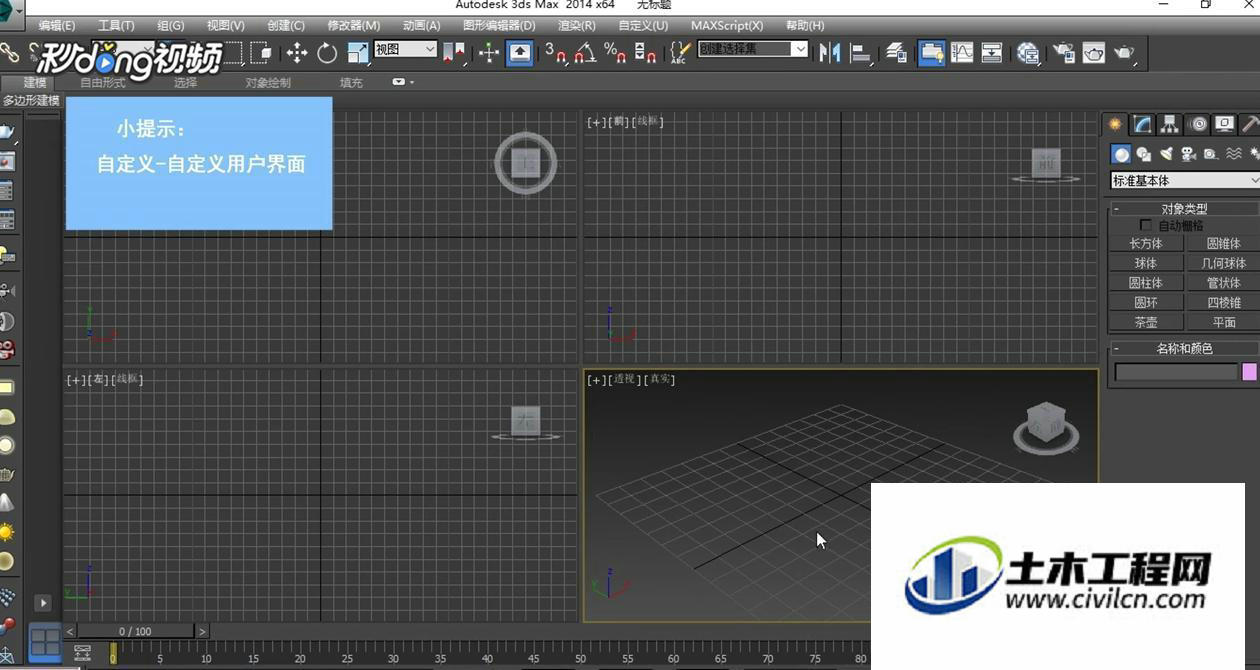Enable the 自动栅格 checkbox
The image size is (1260, 670).
coord(1146,226)
